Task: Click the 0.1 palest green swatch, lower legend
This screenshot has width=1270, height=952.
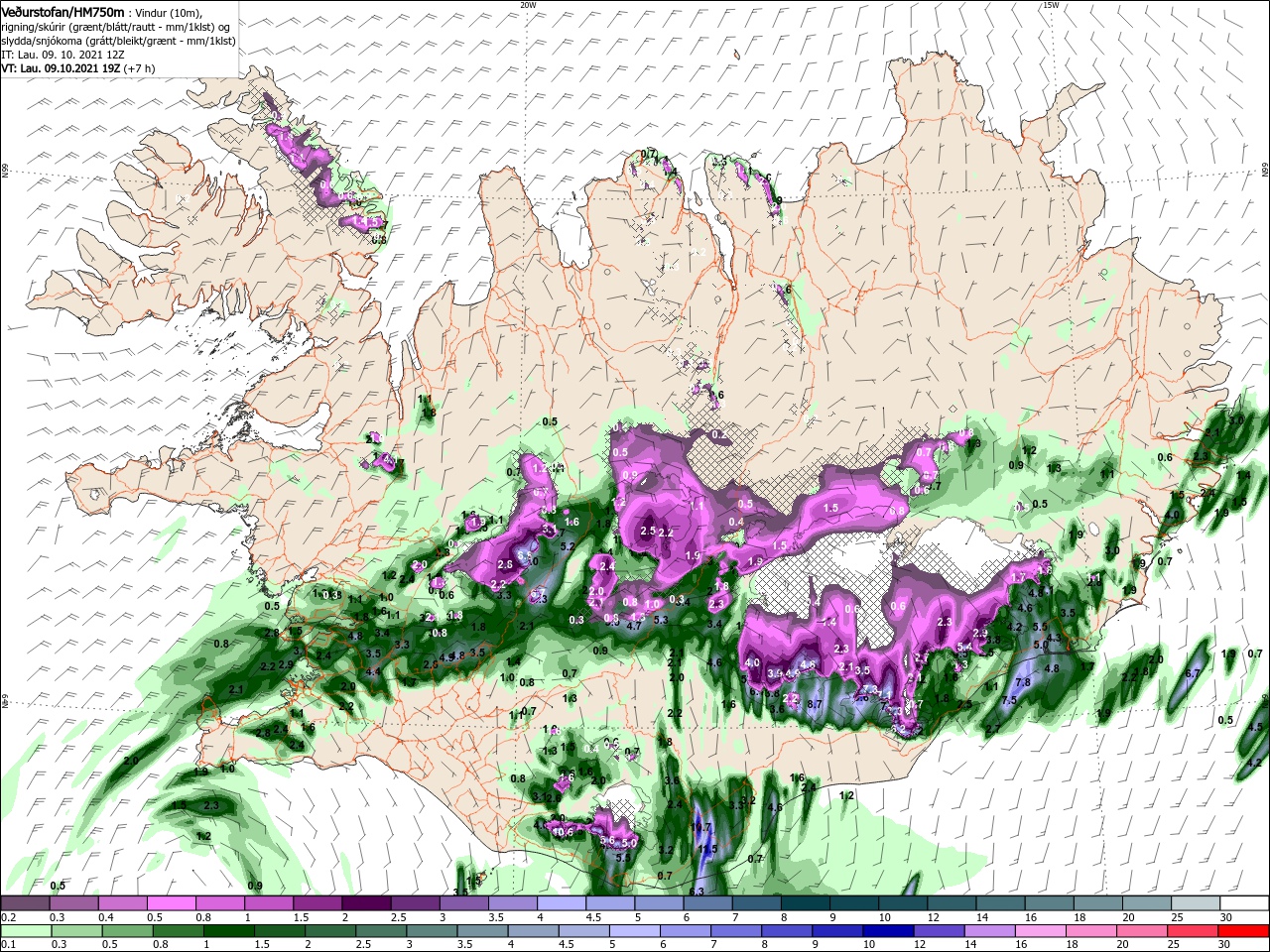Action: tap(26, 930)
